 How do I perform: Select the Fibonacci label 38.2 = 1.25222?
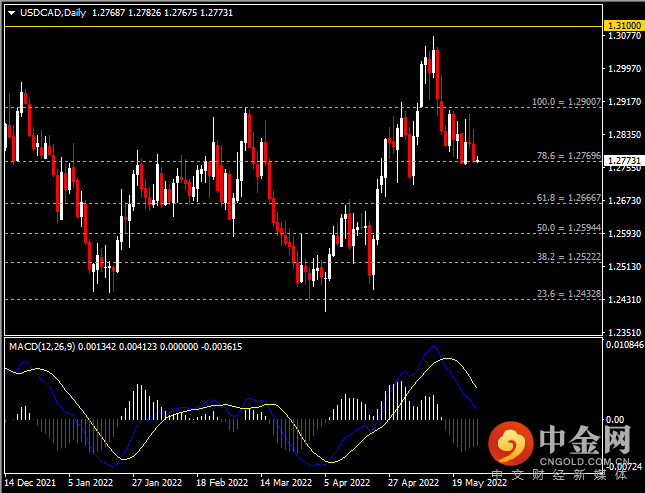tap(569, 257)
